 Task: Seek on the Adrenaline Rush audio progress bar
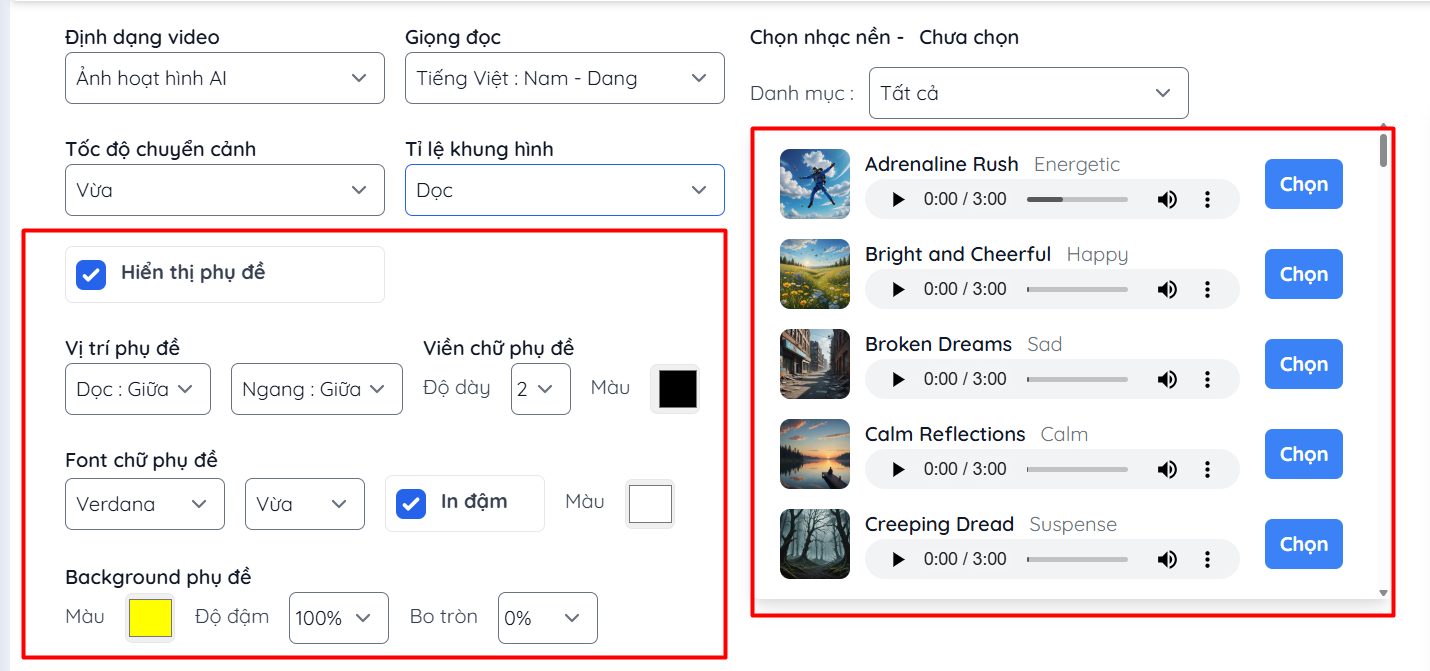[1077, 199]
